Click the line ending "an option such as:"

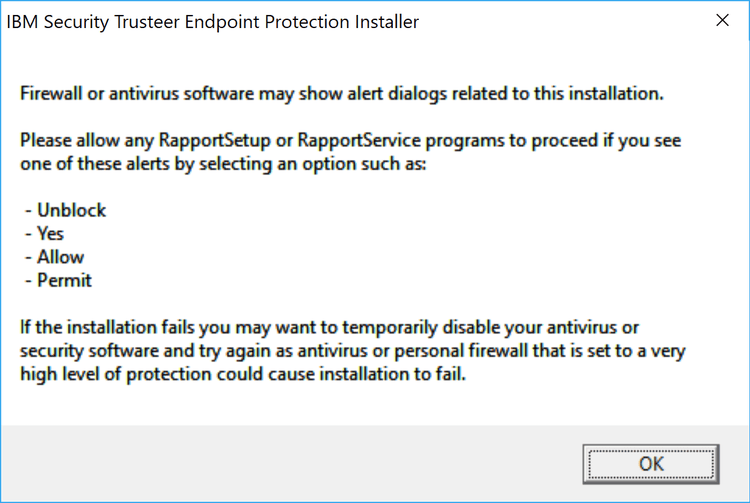tap(224, 164)
